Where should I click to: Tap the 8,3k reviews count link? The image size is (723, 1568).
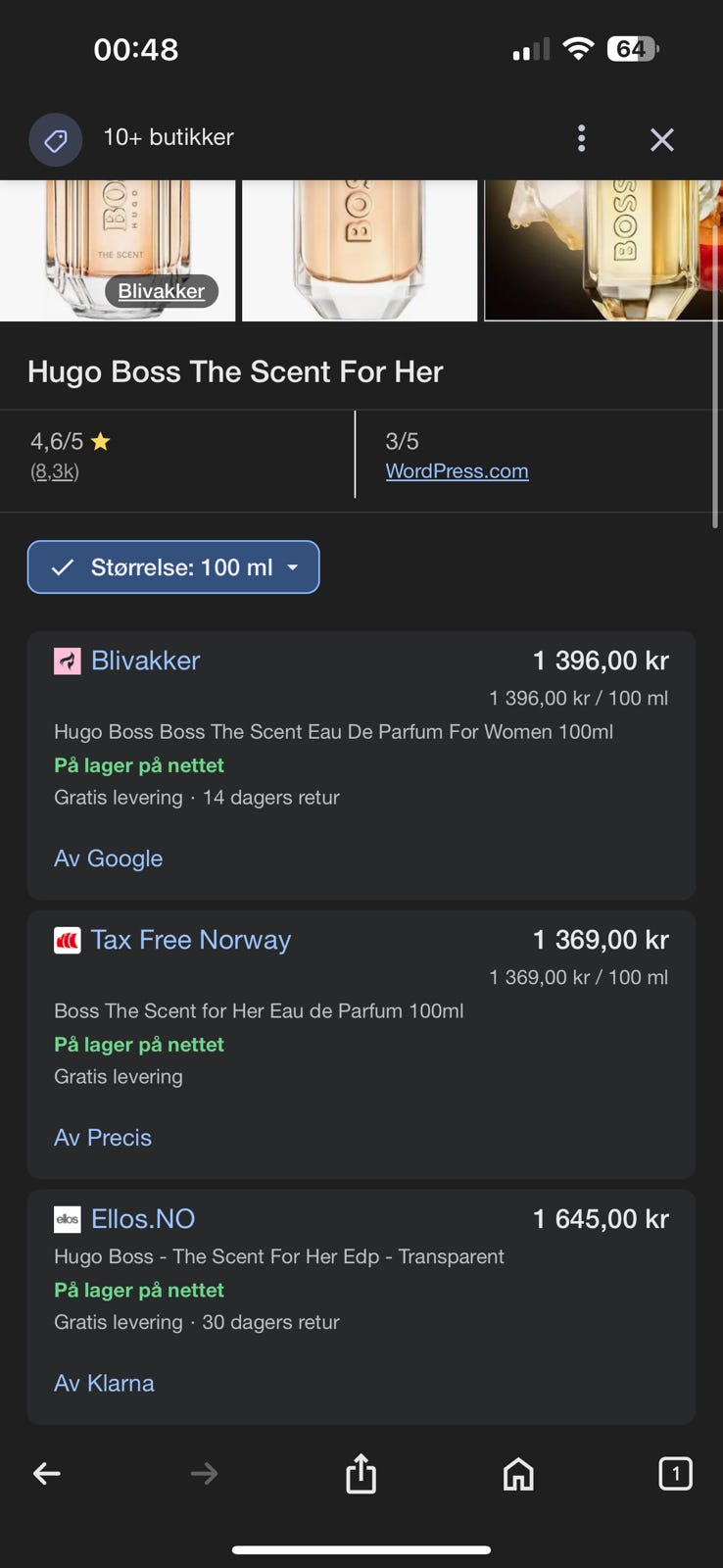[x=55, y=471]
